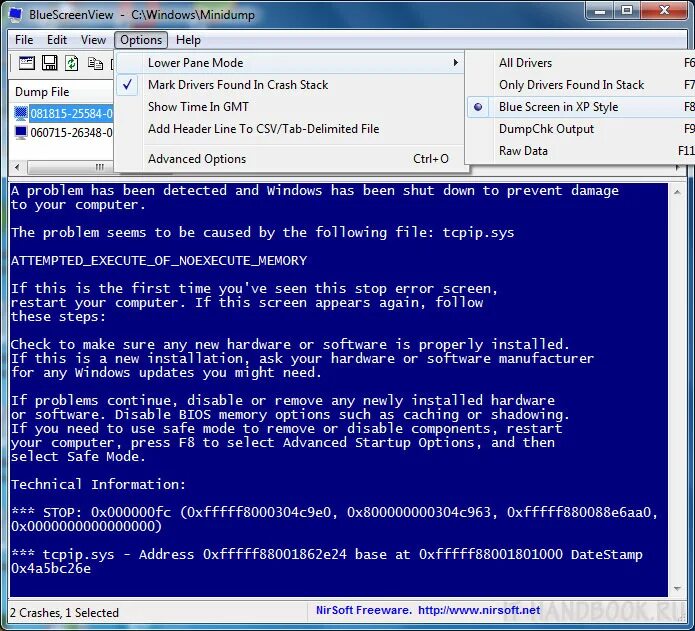Click the '2 Crashes, 1 Selected' status text
Screen dimensions: 695x631
[x=64, y=613]
